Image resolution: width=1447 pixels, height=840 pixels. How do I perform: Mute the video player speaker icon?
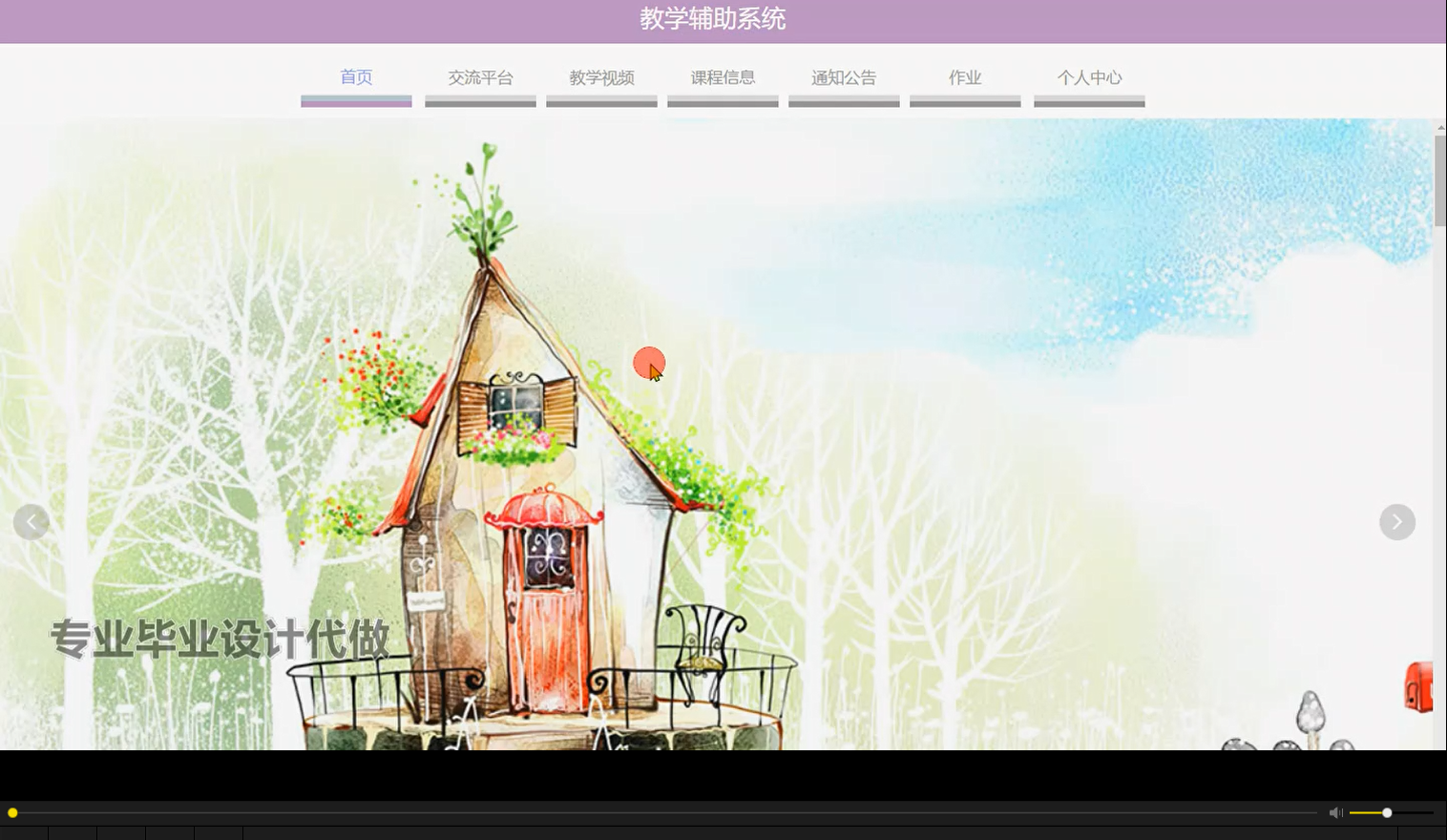click(x=1335, y=812)
